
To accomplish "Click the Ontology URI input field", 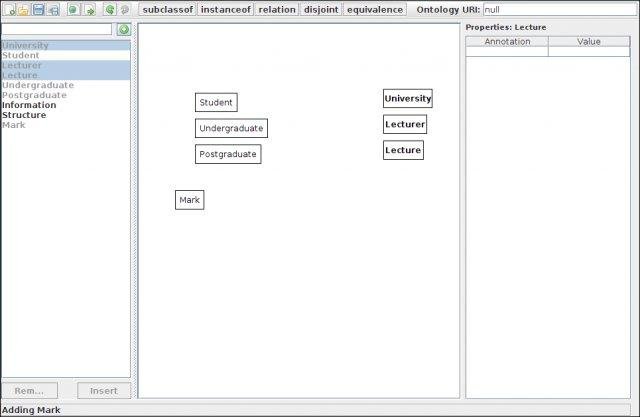I will [x=560, y=9].
